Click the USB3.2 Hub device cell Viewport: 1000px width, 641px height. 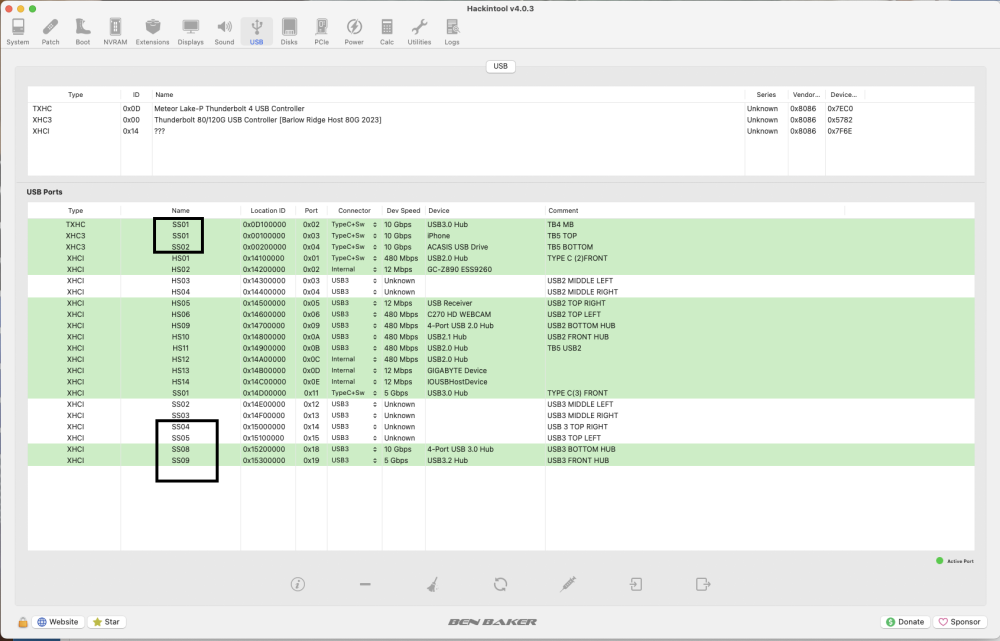(447, 460)
